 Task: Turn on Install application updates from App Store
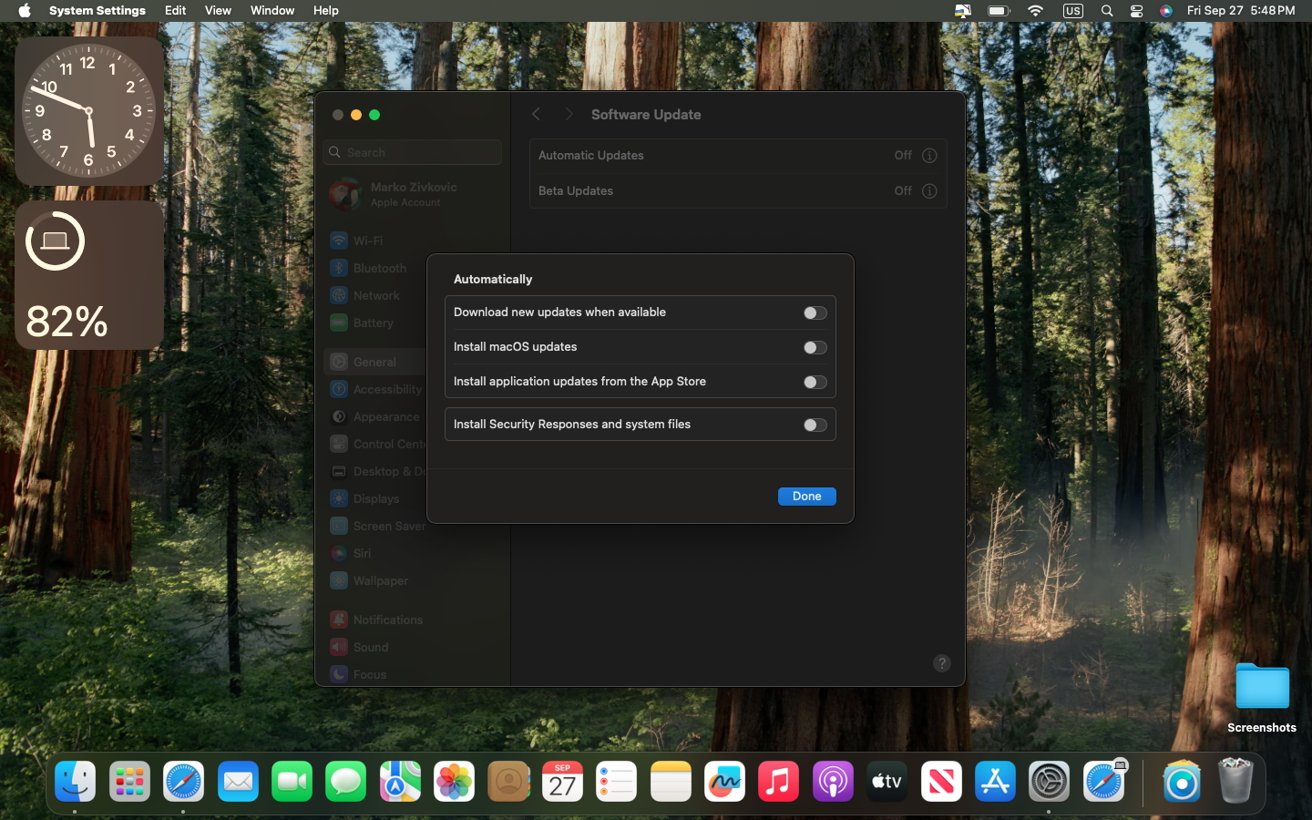[x=815, y=382]
